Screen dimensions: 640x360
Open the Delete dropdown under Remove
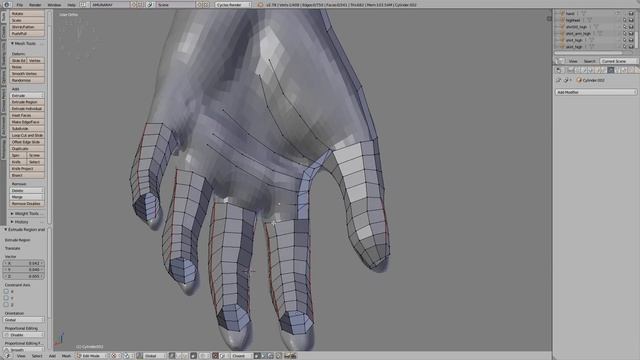pos(27,191)
